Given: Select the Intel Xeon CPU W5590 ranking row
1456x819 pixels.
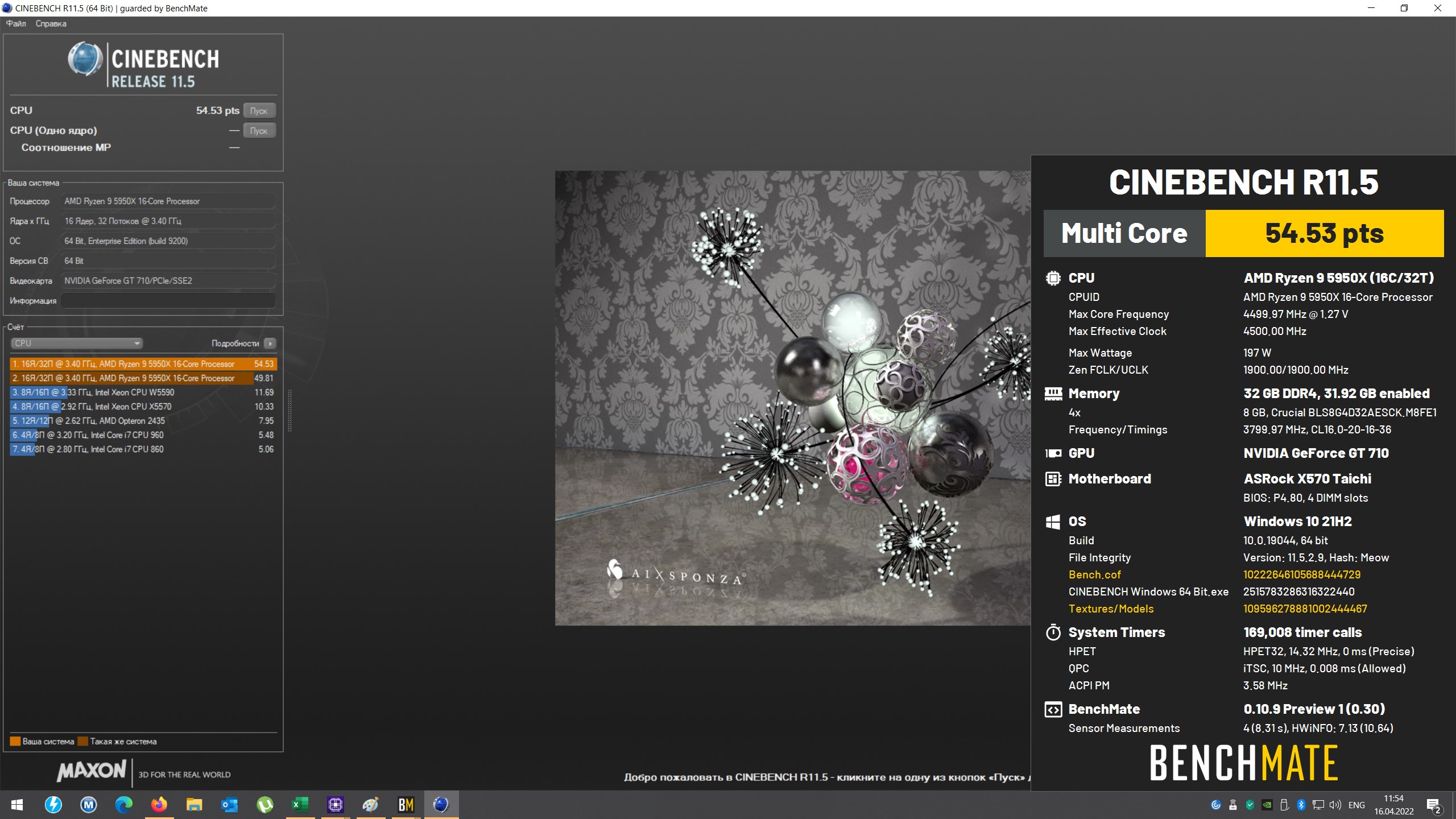Looking at the screenshot, I should [x=143, y=392].
